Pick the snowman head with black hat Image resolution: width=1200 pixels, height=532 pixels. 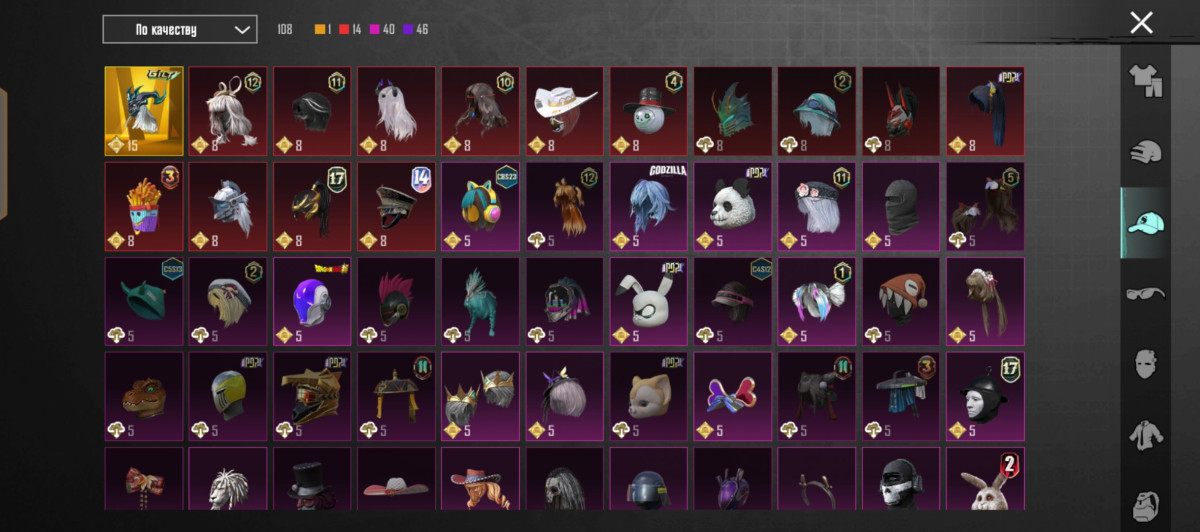point(649,111)
